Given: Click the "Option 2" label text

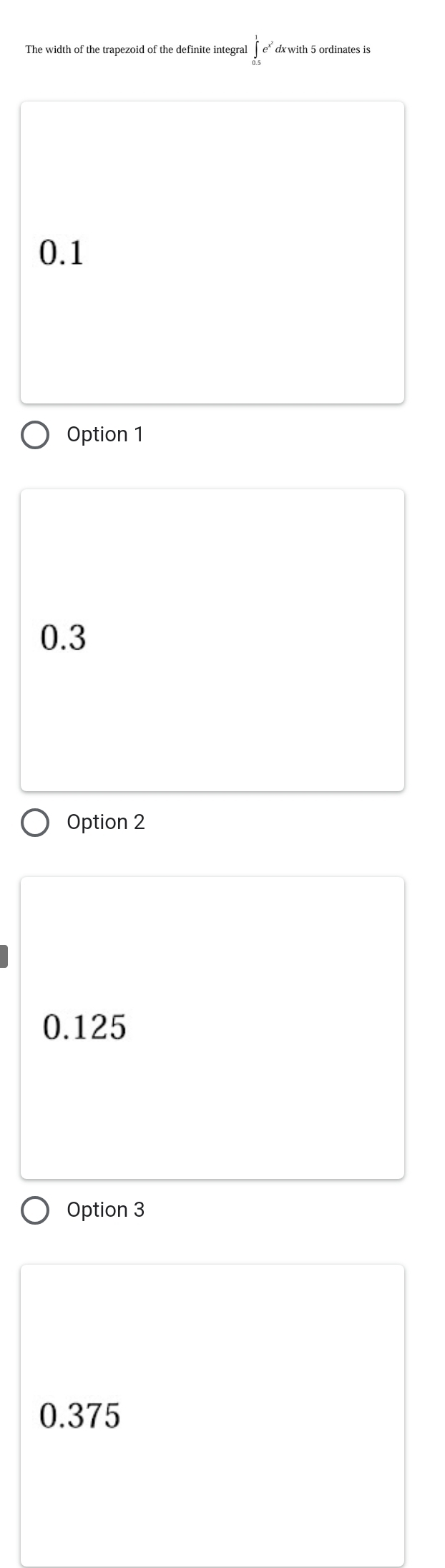Looking at the screenshot, I should (106, 823).
